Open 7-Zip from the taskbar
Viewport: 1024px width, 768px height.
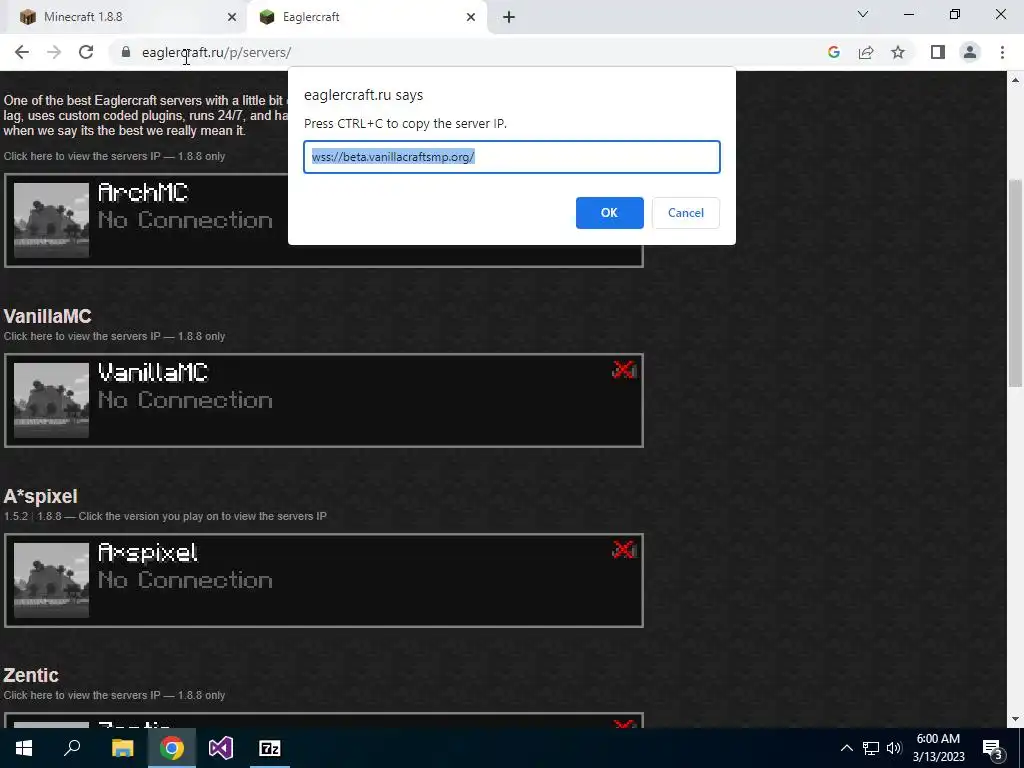tap(270, 748)
